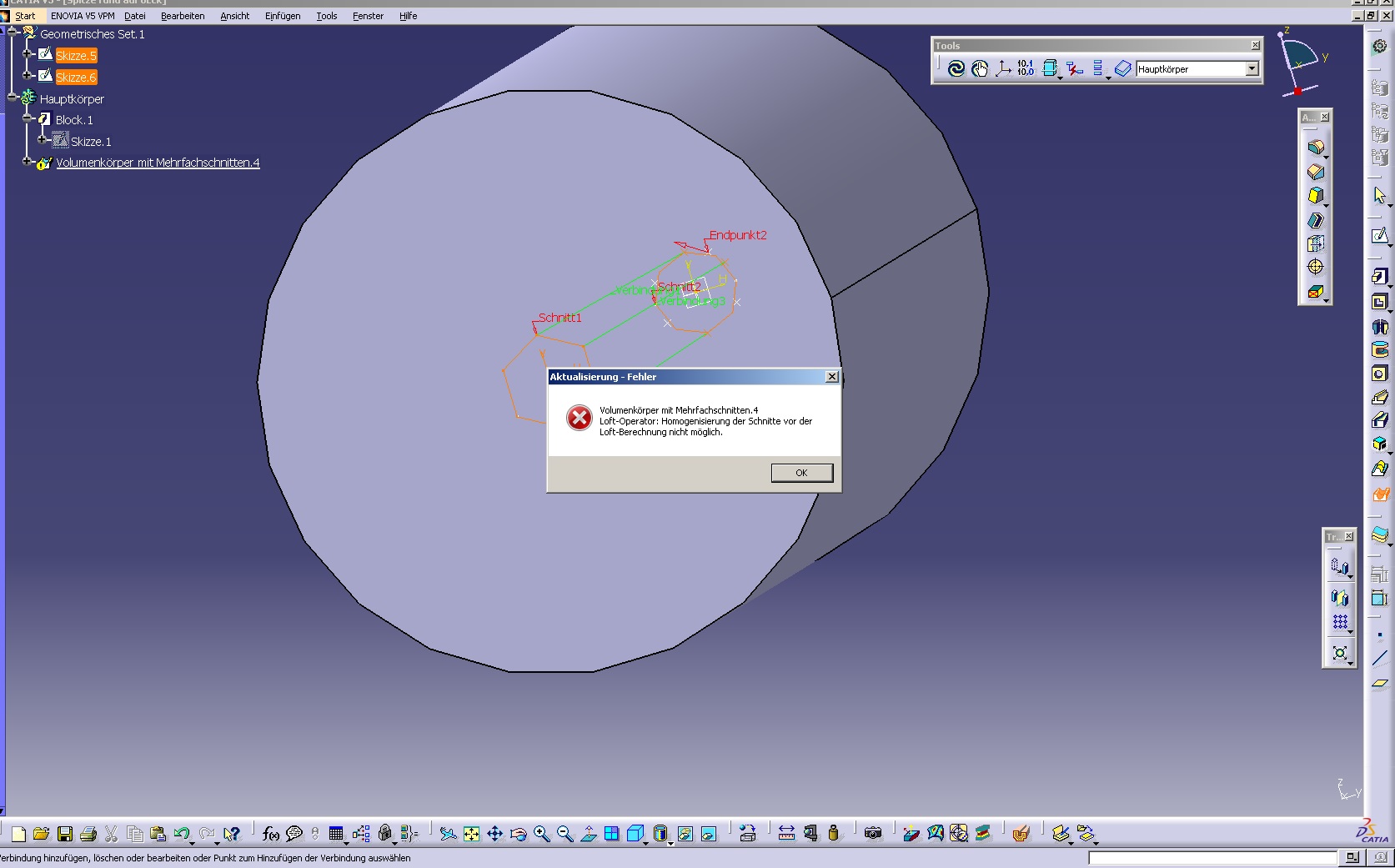Viewport: 1395px width, 868px height.
Task: Click the status bar command input field
Action: 1212,858
